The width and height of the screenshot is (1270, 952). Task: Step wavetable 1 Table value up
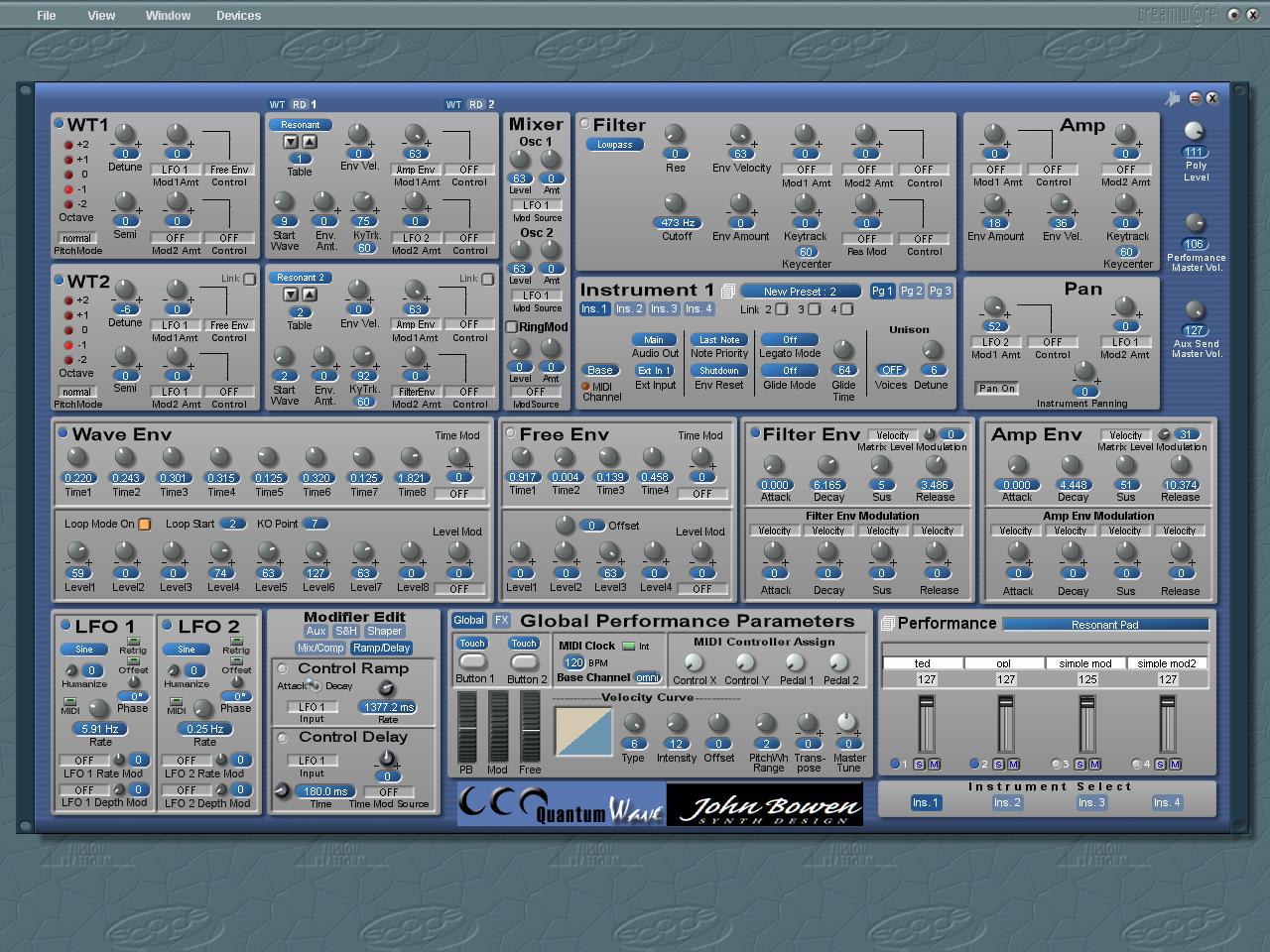pos(310,142)
